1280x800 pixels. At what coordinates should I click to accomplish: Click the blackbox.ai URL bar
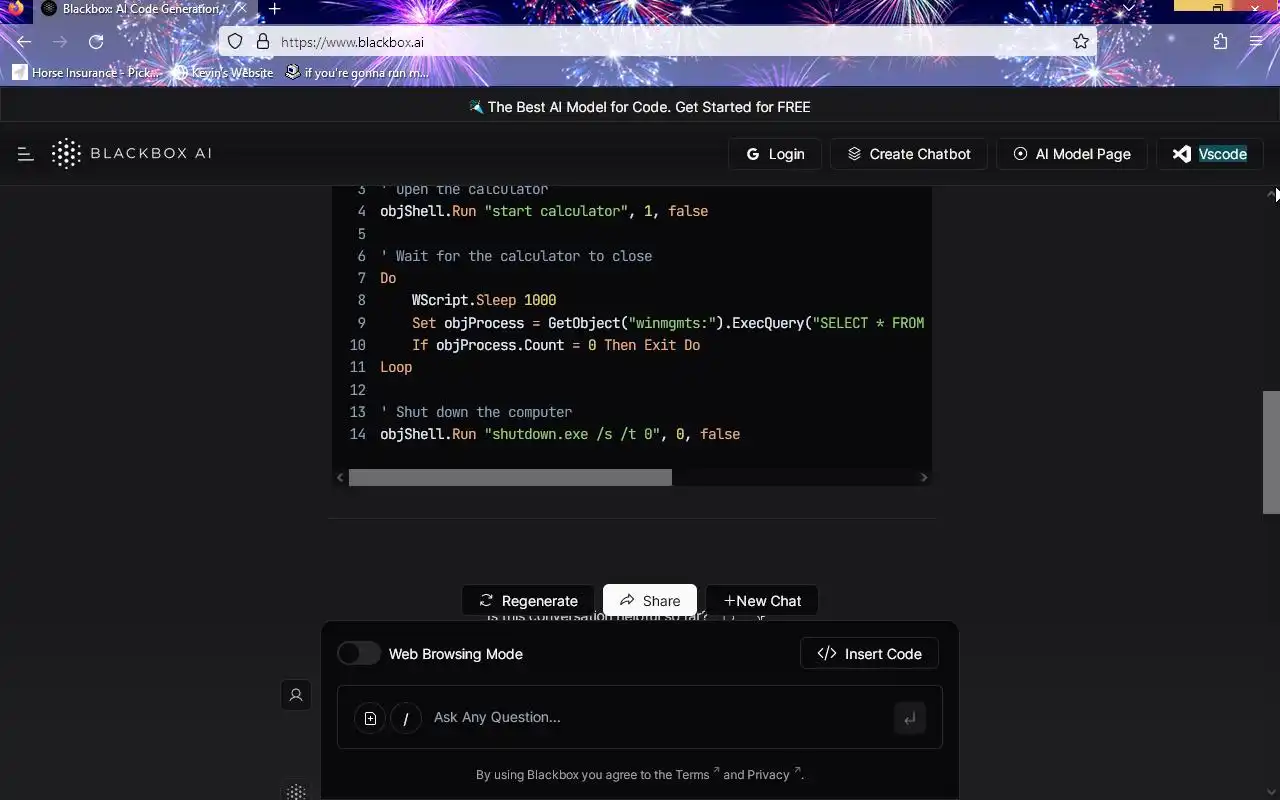coord(660,42)
